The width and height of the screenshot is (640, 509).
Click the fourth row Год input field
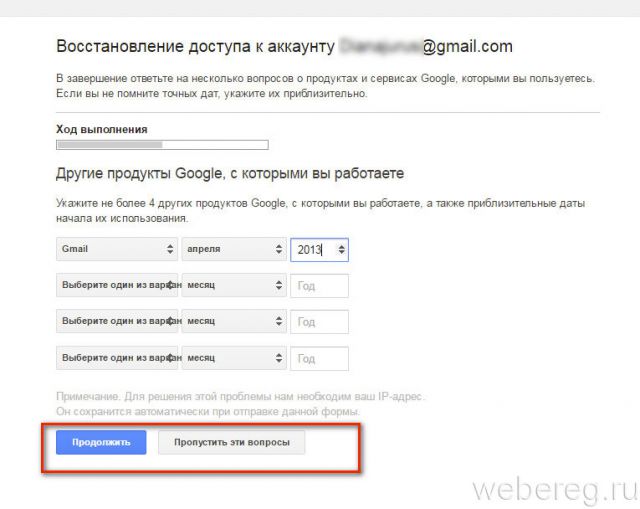point(319,359)
